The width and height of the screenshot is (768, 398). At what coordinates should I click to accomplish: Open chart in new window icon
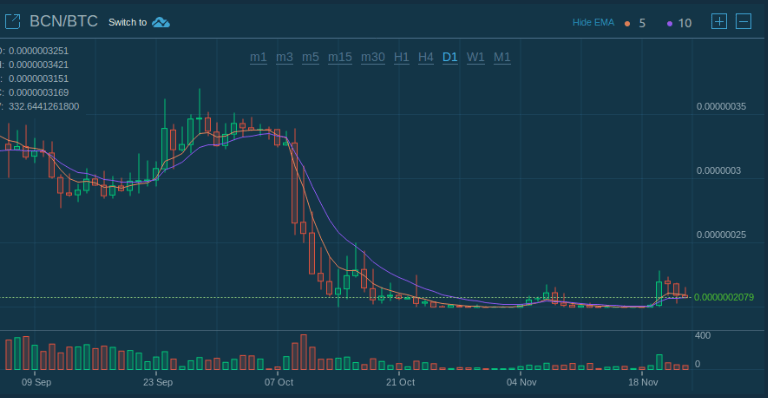12,22
